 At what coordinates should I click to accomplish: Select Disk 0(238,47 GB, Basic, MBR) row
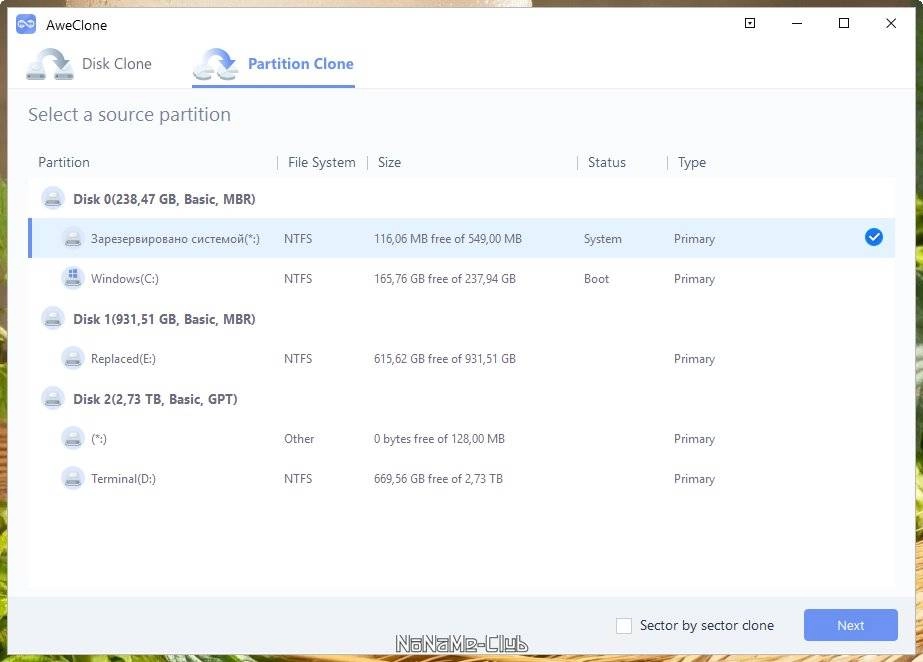[462, 199]
